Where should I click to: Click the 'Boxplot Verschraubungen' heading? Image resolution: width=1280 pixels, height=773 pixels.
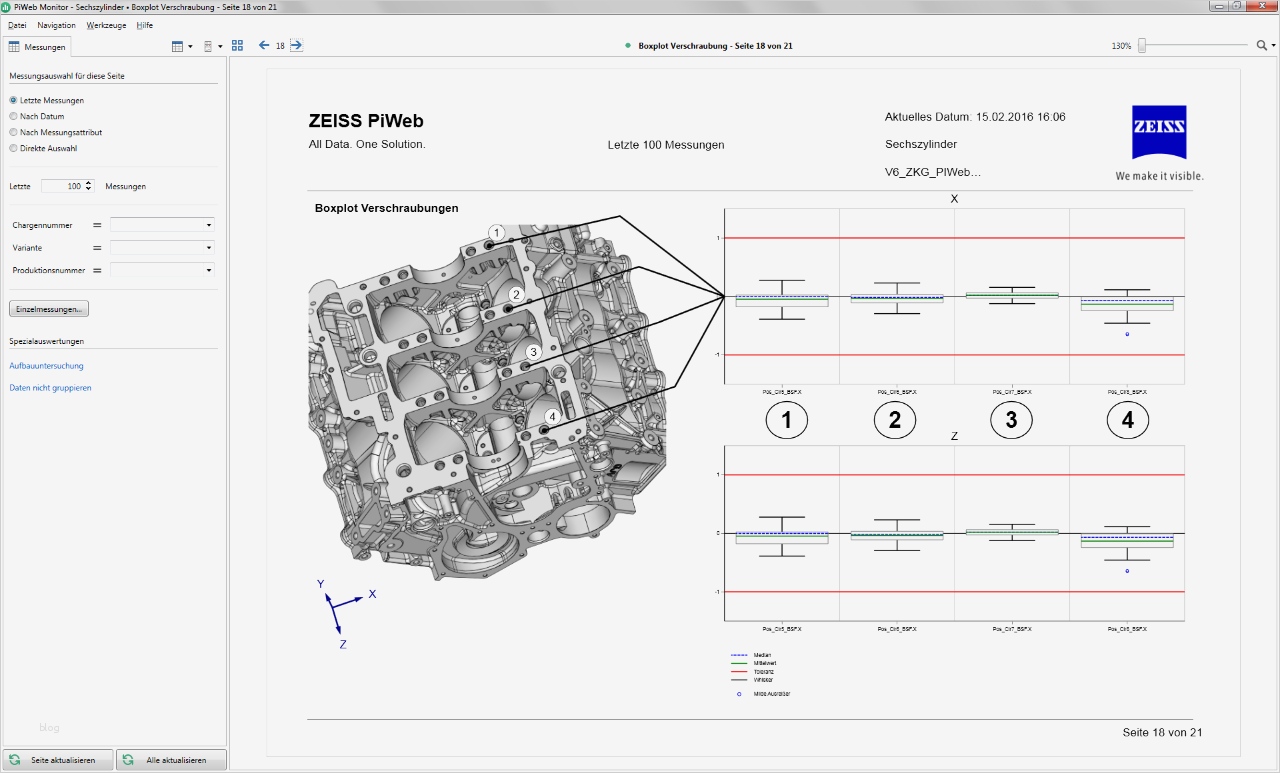point(386,208)
